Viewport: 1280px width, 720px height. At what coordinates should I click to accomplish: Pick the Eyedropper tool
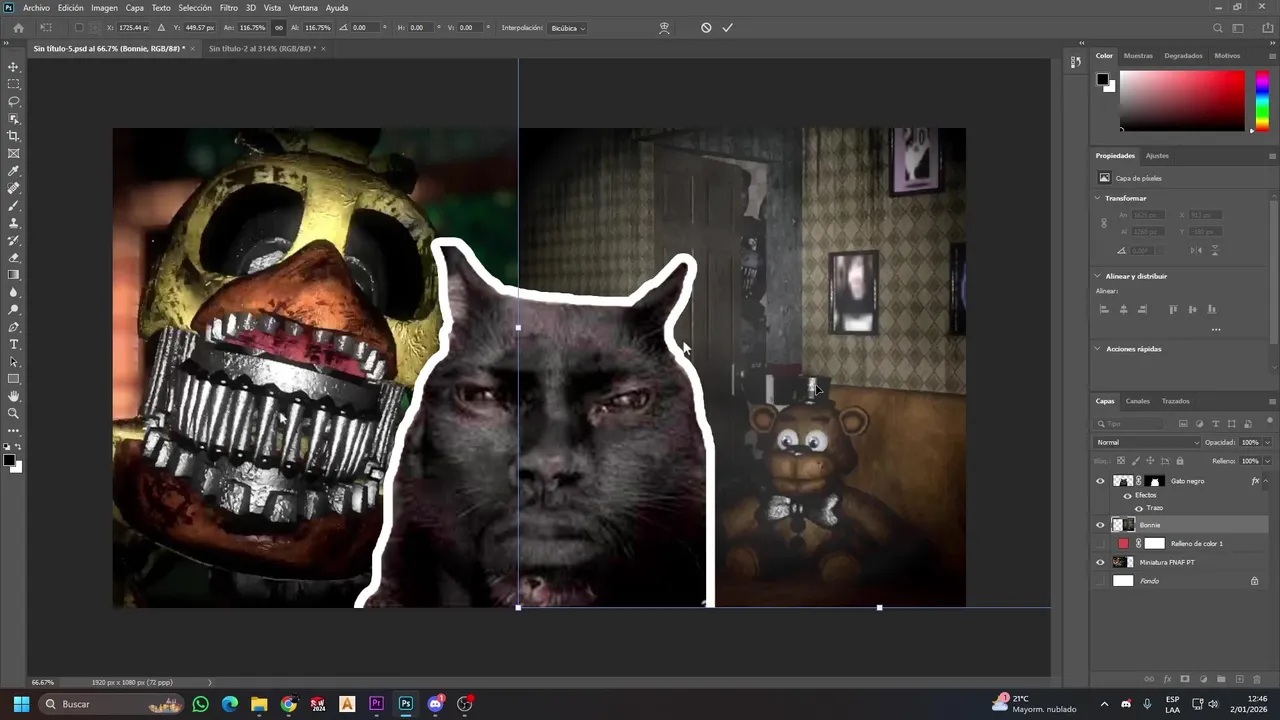tap(14, 171)
